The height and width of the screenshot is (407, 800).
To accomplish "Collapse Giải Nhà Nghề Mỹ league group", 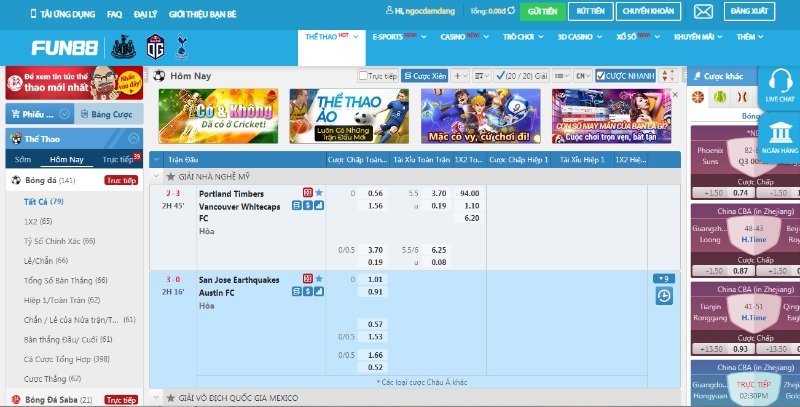I will click(157, 177).
